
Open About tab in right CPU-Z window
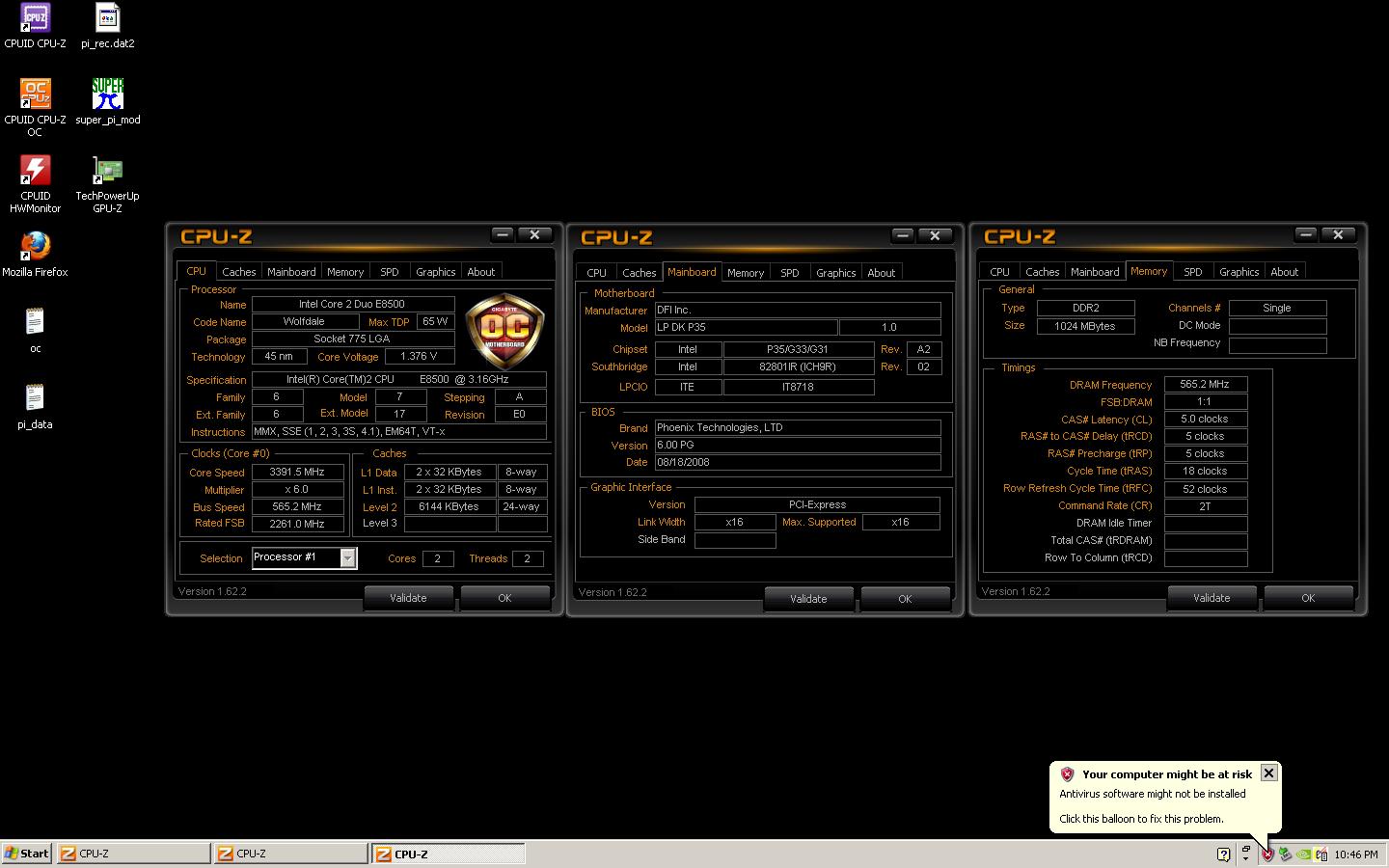tap(1285, 272)
